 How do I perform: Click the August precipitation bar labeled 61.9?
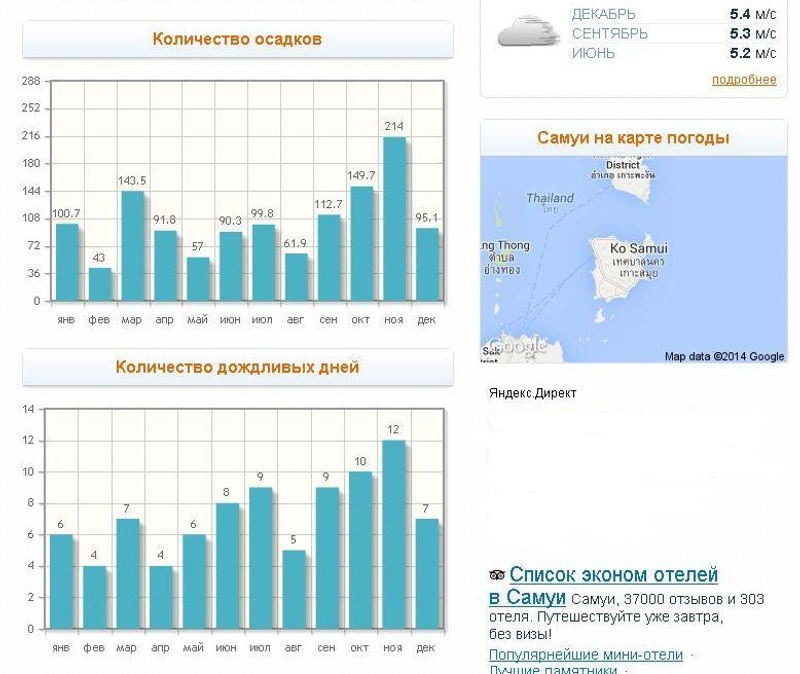click(x=296, y=277)
